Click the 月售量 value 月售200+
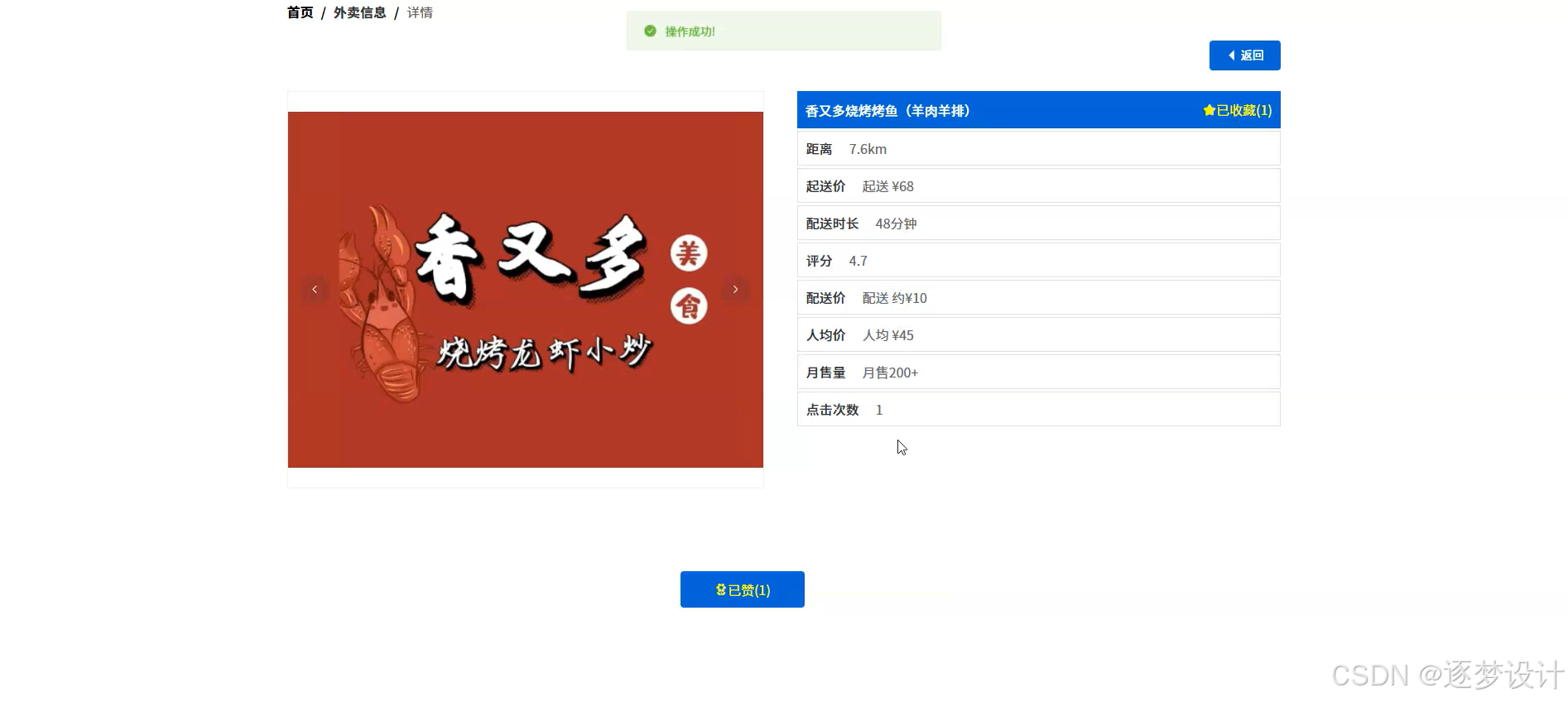 pyautogui.click(x=890, y=373)
